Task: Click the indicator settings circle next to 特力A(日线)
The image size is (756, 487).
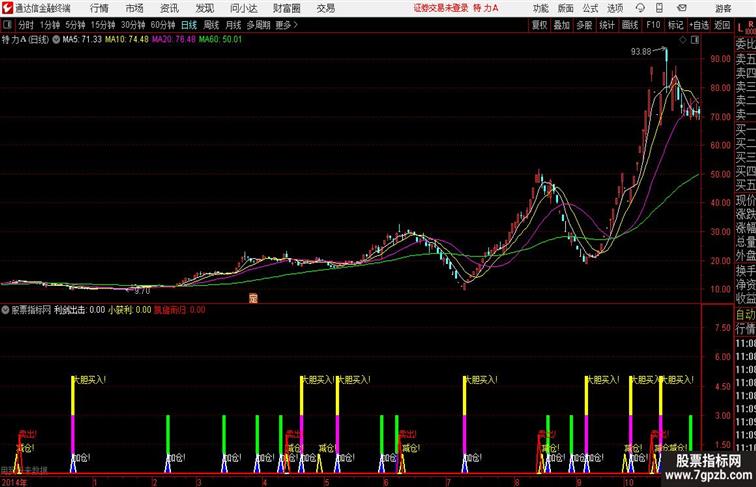Action: point(56,40)
